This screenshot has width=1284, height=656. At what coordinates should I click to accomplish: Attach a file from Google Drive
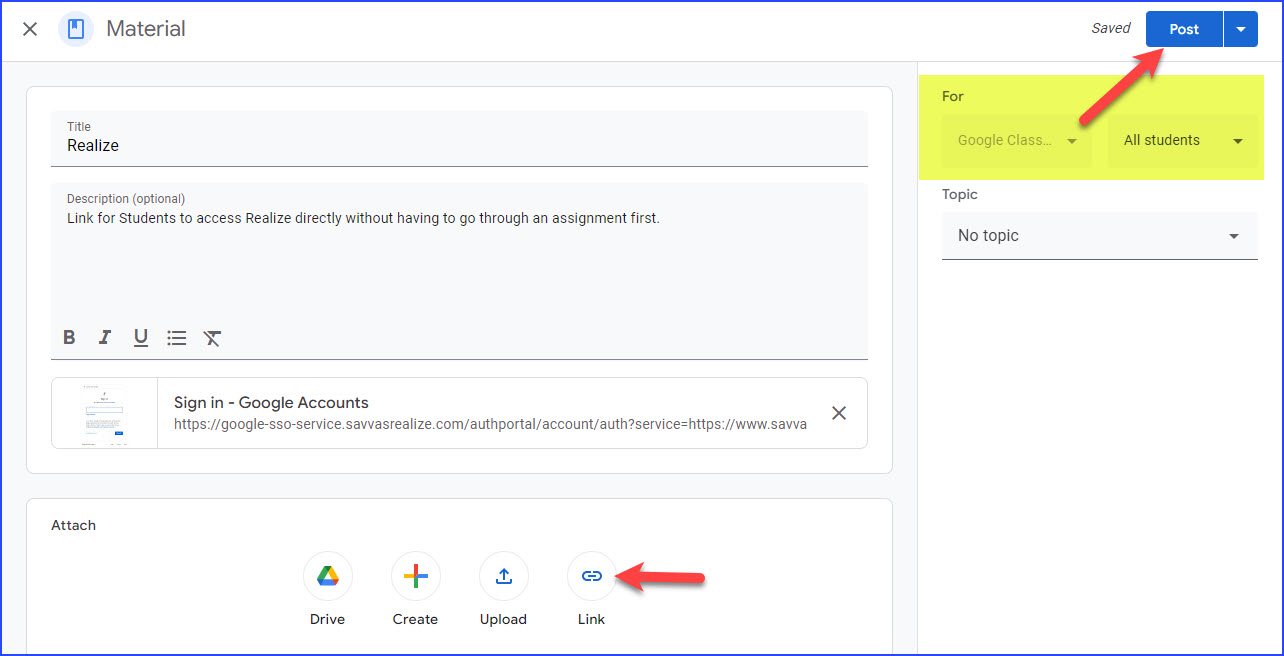point(327,576)
